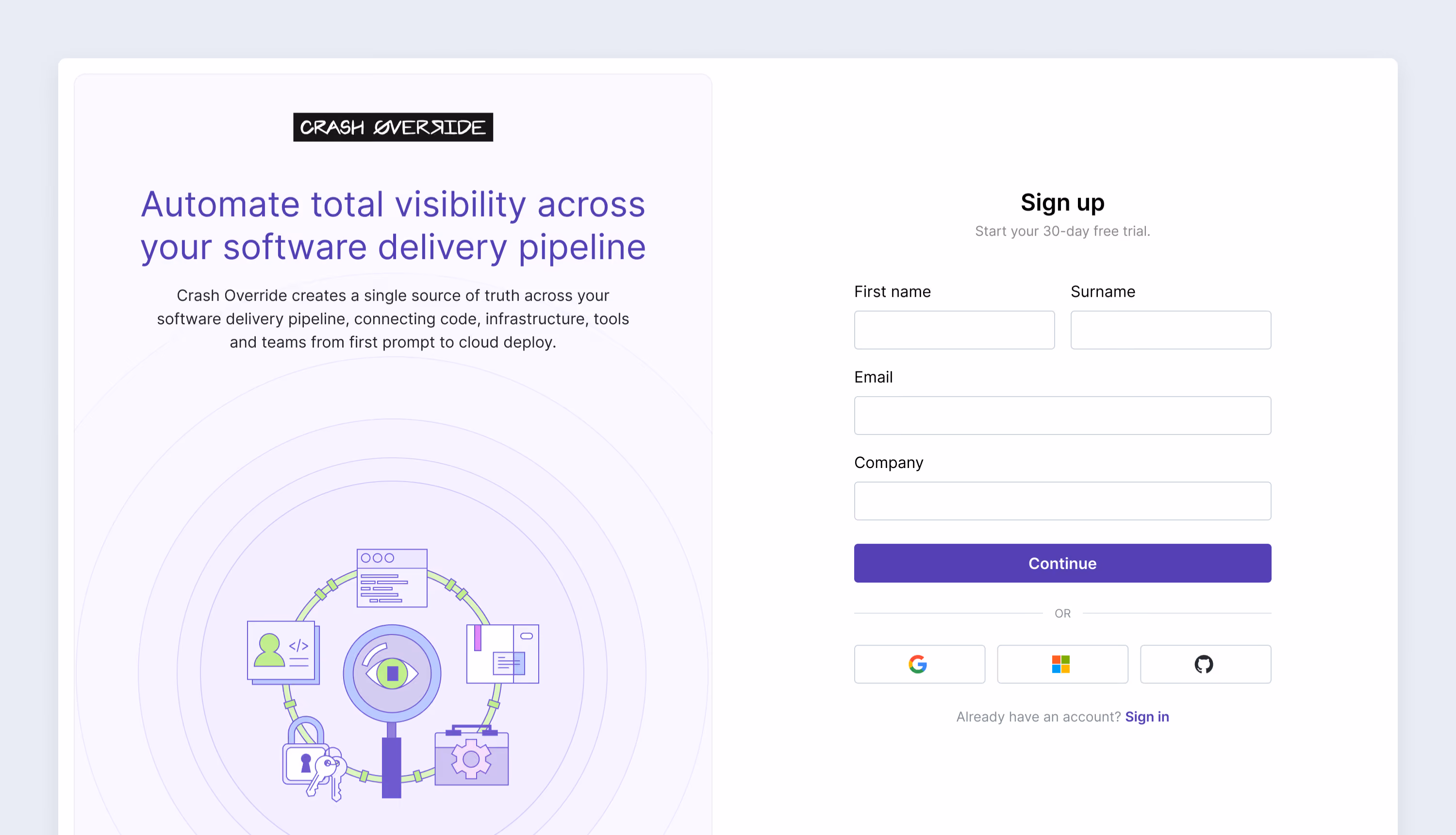Click the 'First name' label
The image size is (1456, 835).
click(x=892, y=292)
